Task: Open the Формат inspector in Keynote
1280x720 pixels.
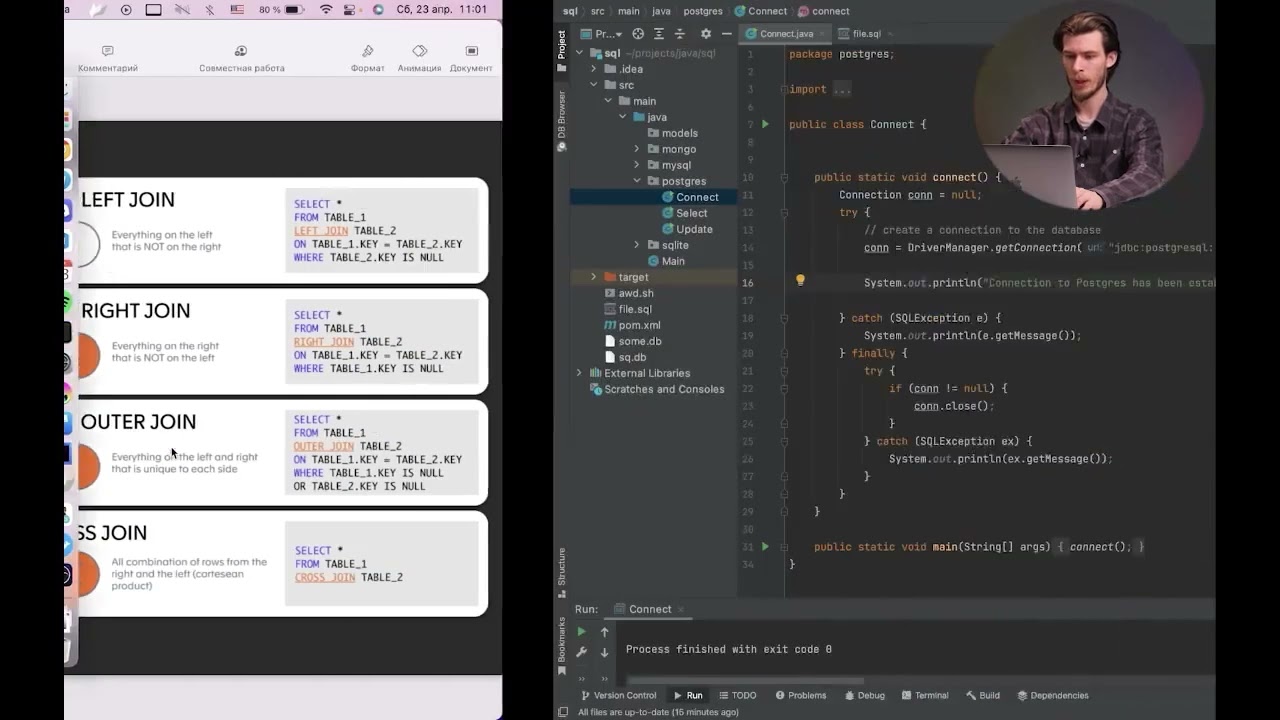Action: pyautogui.click(x=367, y=58)
